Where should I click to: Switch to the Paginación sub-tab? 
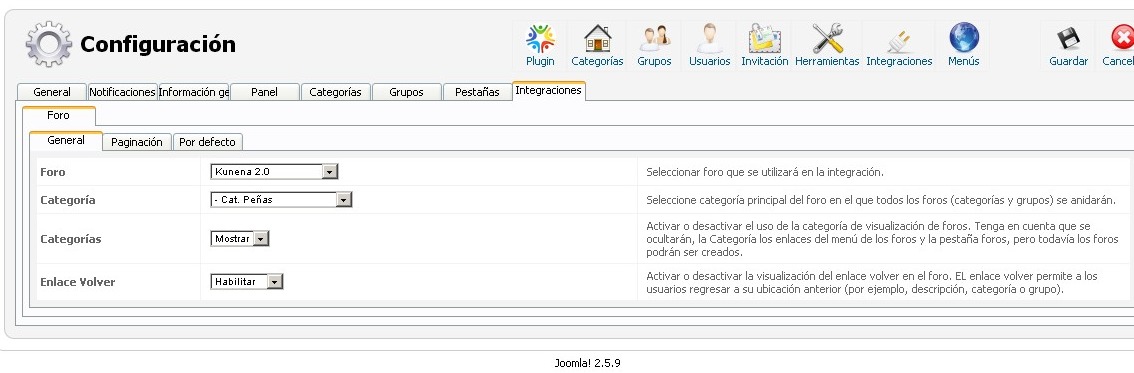click(137, 142)
